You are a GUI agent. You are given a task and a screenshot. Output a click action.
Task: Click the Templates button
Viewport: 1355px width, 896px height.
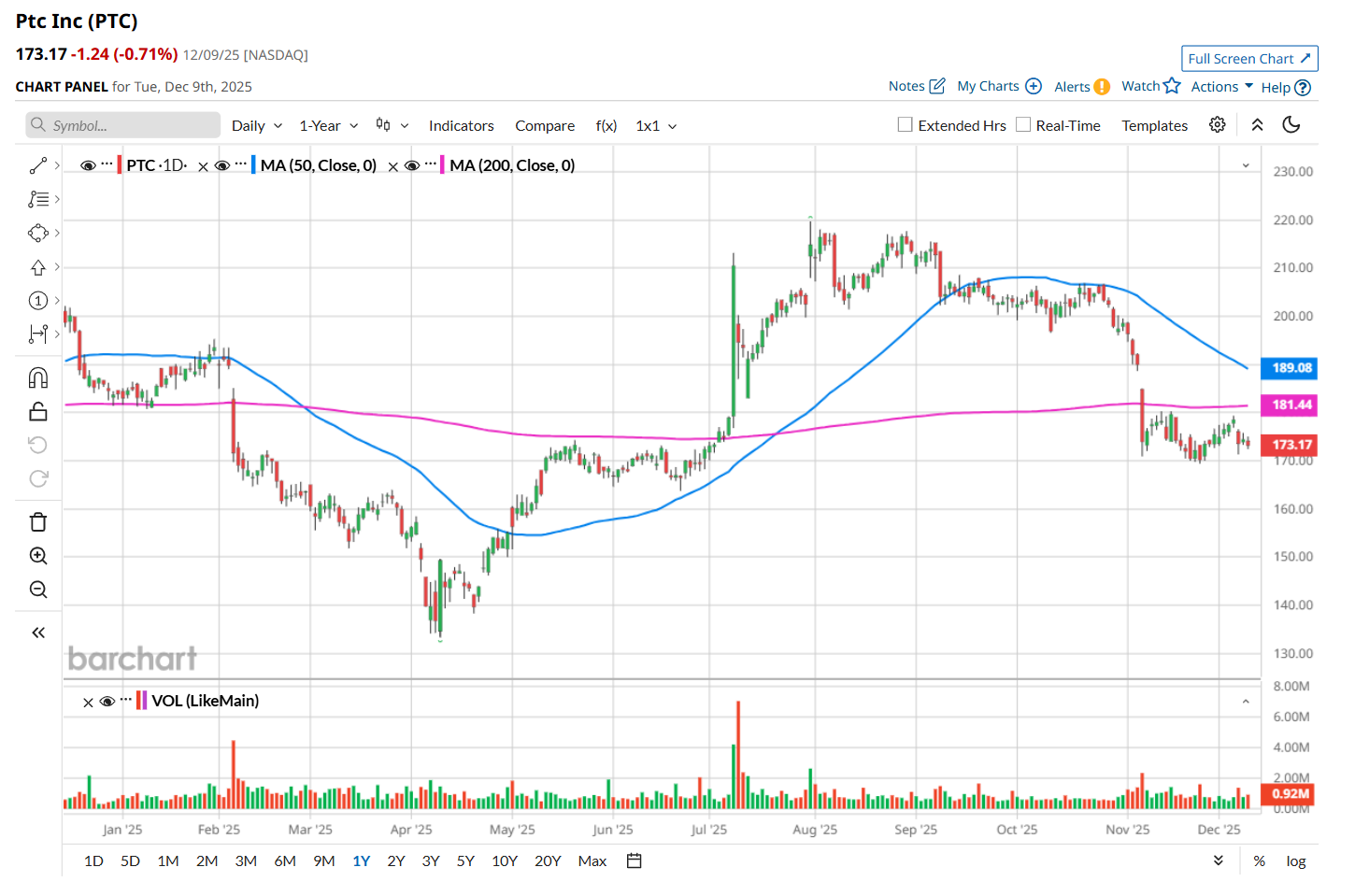point(1154,126)
